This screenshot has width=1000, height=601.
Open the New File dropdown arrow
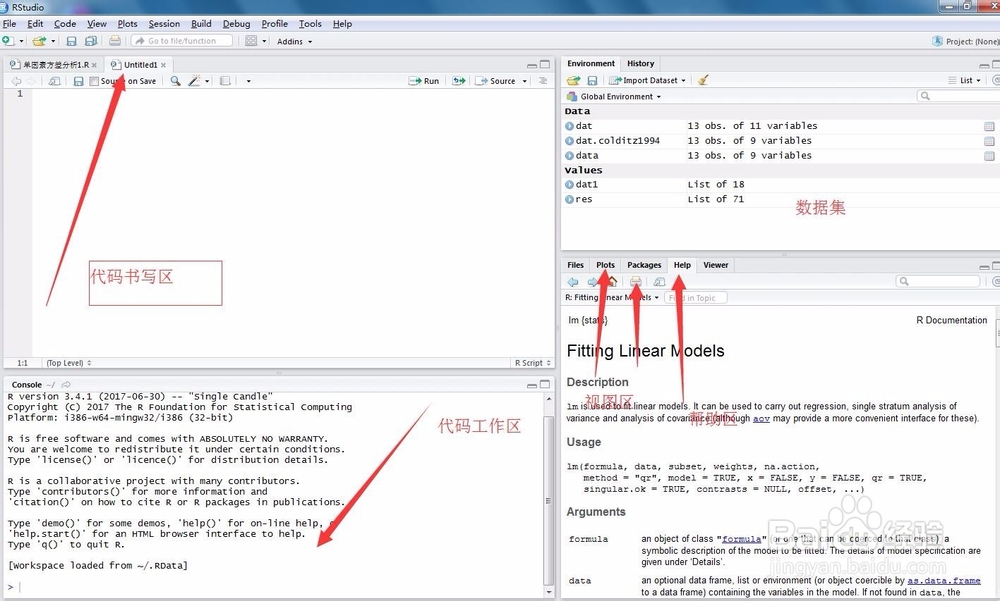[21, 41]
